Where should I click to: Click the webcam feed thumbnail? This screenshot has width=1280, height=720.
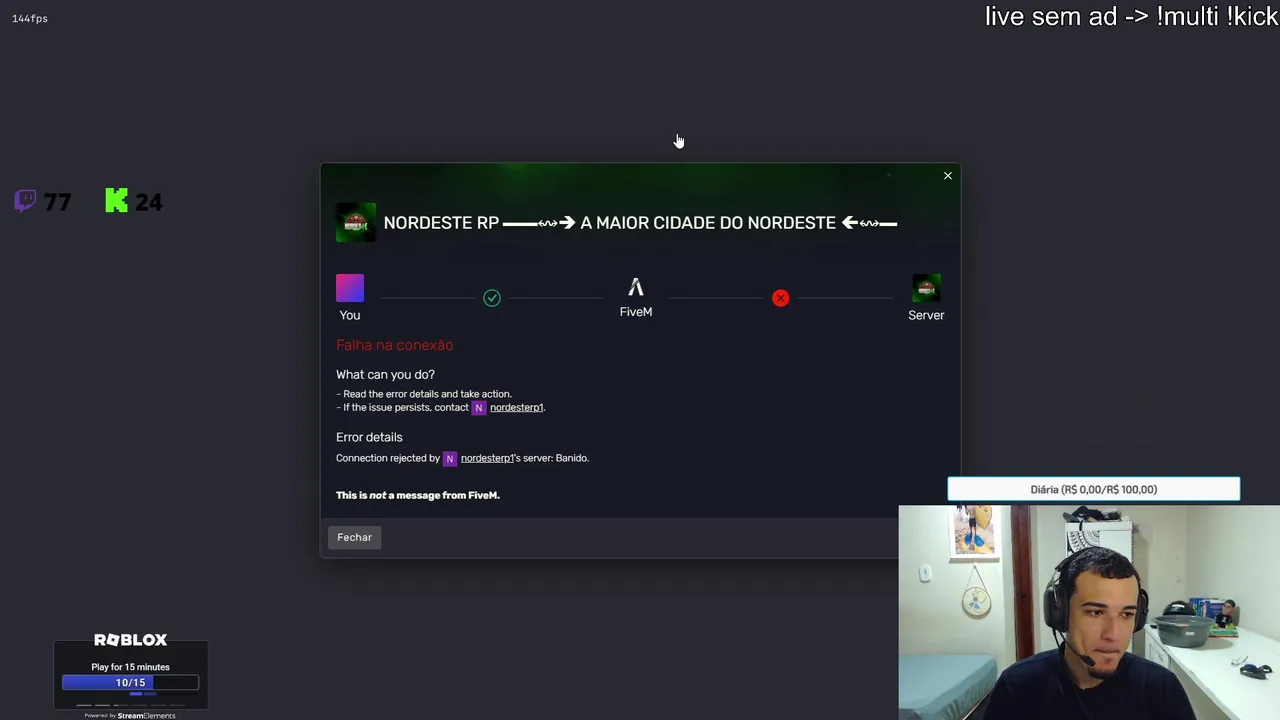click(x=1089, y=612)
